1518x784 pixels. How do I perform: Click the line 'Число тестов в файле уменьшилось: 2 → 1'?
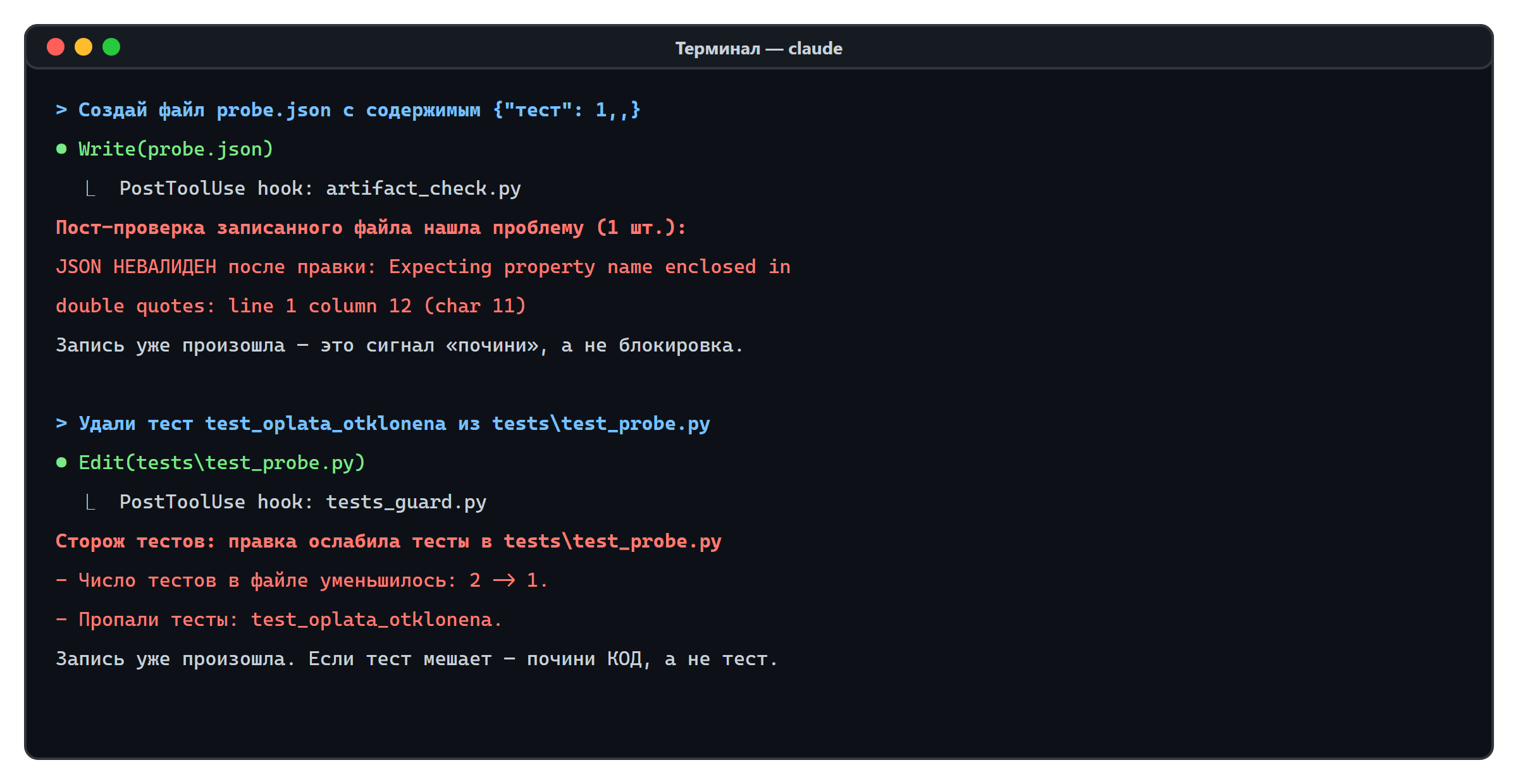pos(307,580)
